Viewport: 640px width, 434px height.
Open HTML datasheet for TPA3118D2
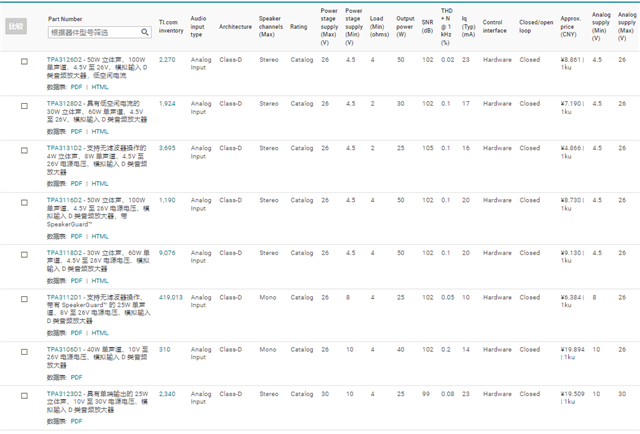pos(100,281)
